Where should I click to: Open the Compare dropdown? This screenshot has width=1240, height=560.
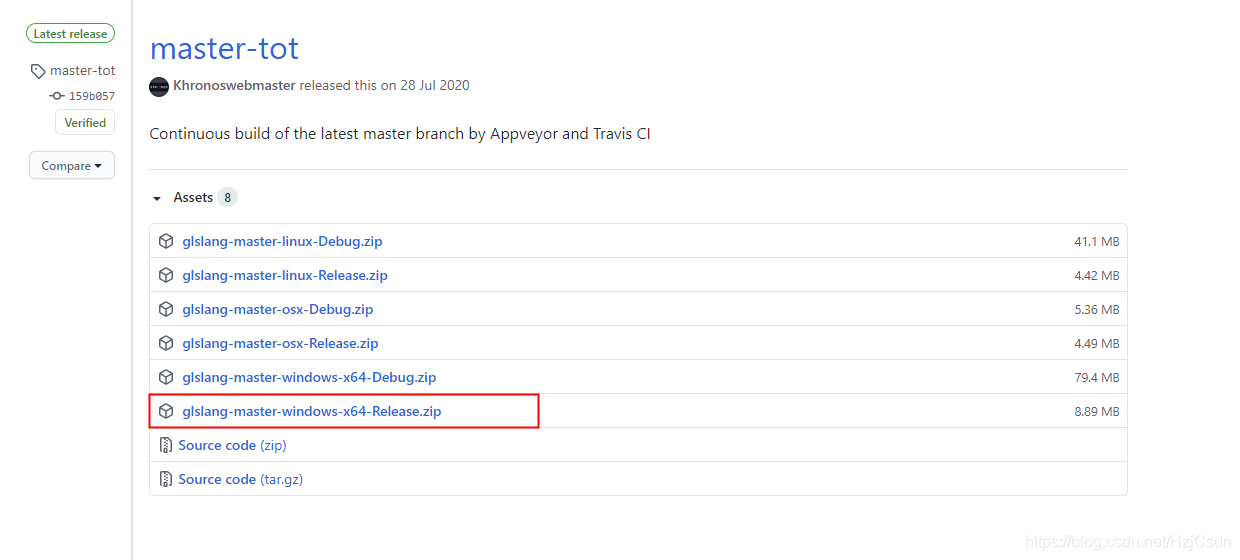tap(72, 166)
